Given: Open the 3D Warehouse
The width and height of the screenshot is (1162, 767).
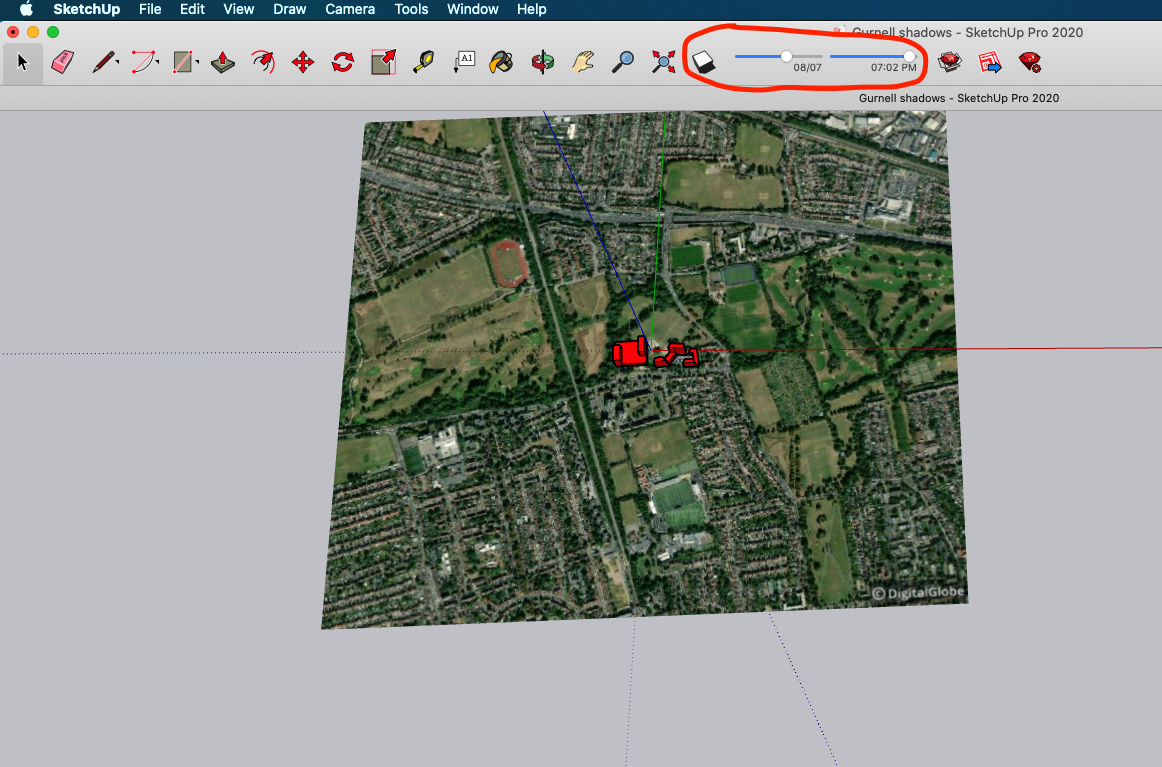Looking at the screenshot, I should tap(949, 62).
